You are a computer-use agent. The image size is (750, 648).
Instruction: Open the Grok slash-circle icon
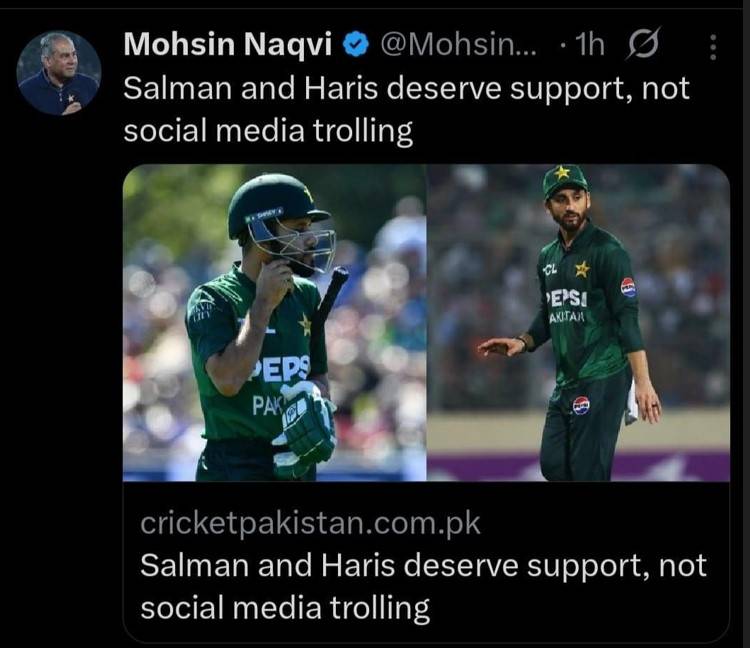[643, 44]
